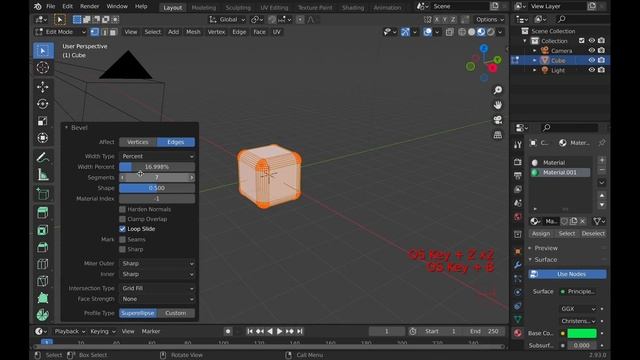Choose the Add Cube tool
640x360 pixels.
pyautogui.click(x=43, y=194)
